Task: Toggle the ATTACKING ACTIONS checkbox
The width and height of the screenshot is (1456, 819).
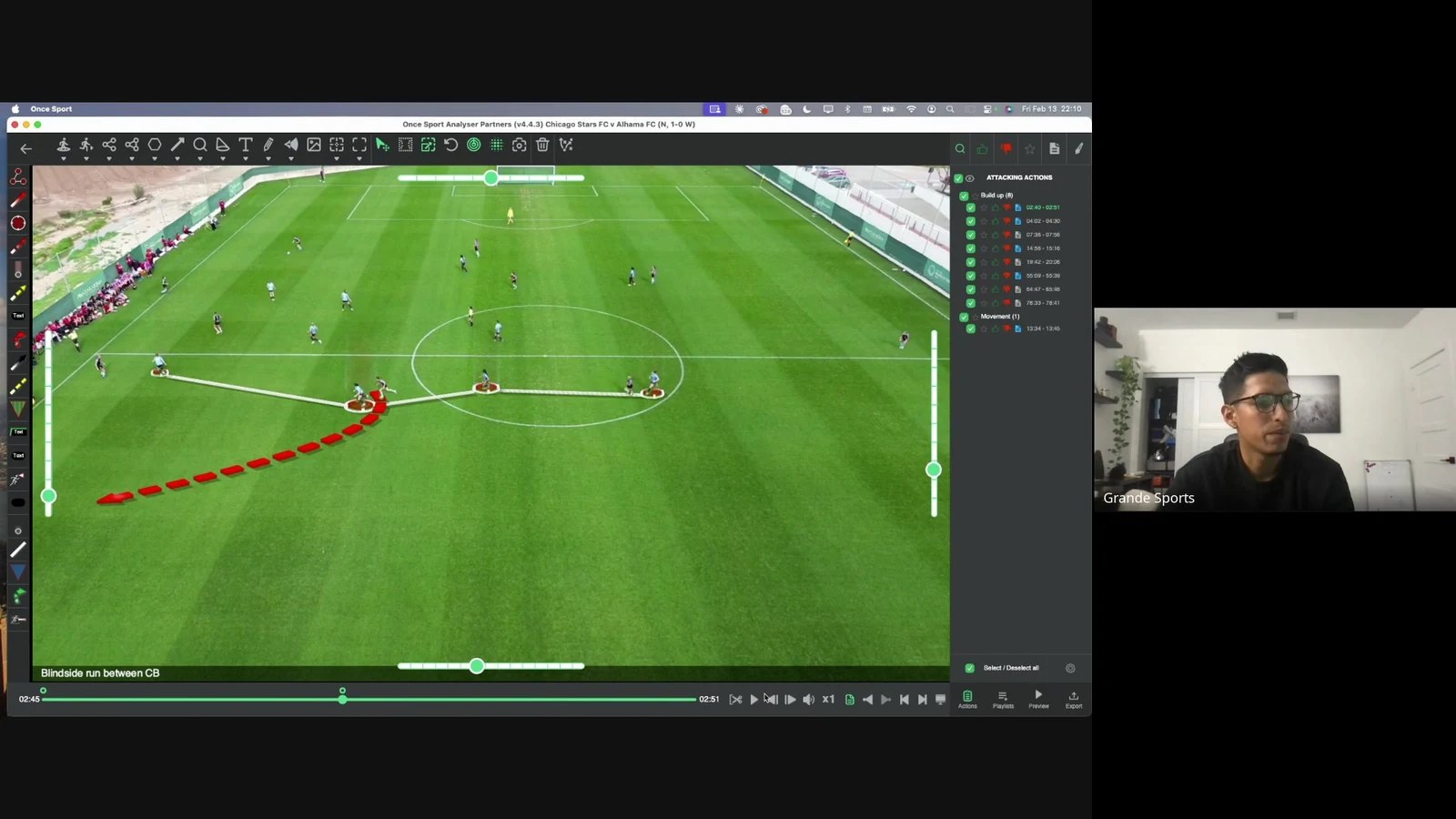Action: click(958, 178)
